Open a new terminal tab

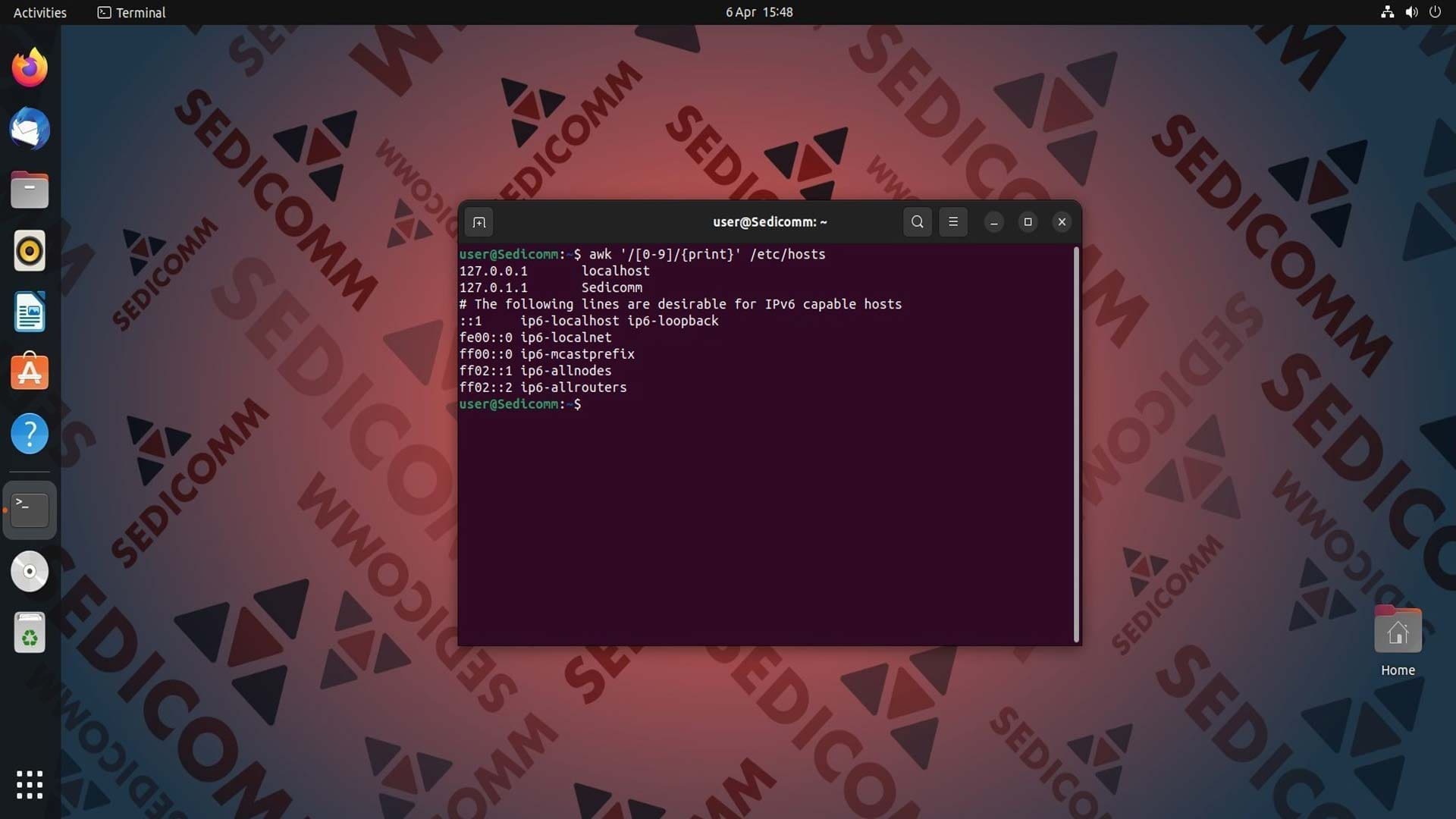click(x=479, y=222)
